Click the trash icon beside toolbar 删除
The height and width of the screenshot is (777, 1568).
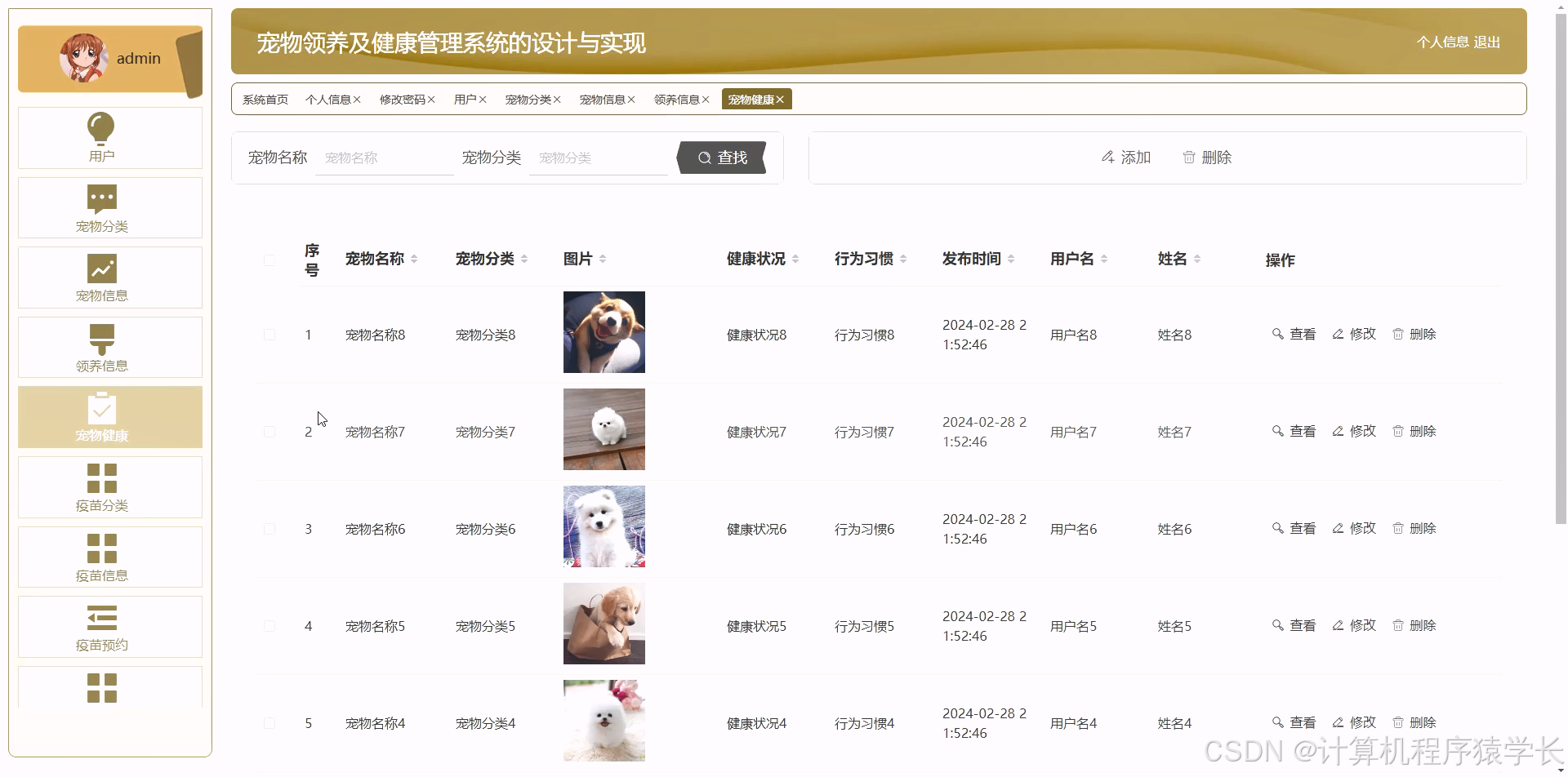click(x=1189, y=157)
